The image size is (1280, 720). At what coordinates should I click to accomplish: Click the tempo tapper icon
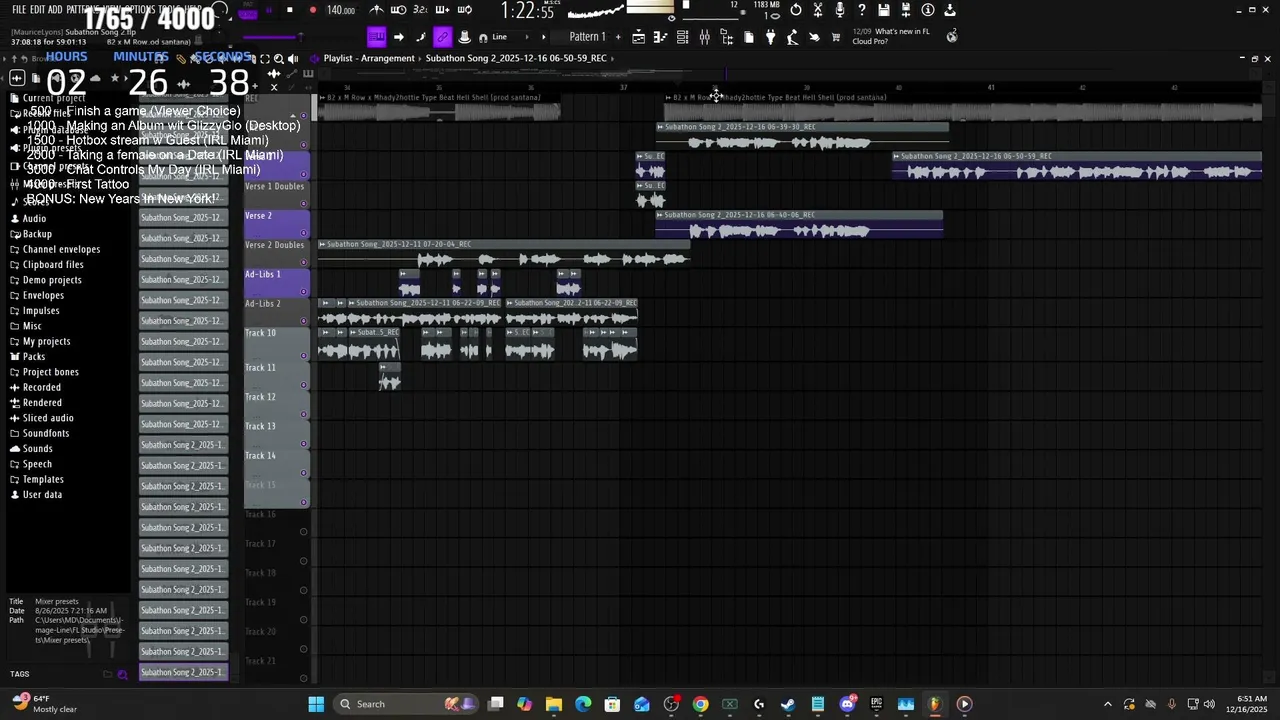click(792, 37)
